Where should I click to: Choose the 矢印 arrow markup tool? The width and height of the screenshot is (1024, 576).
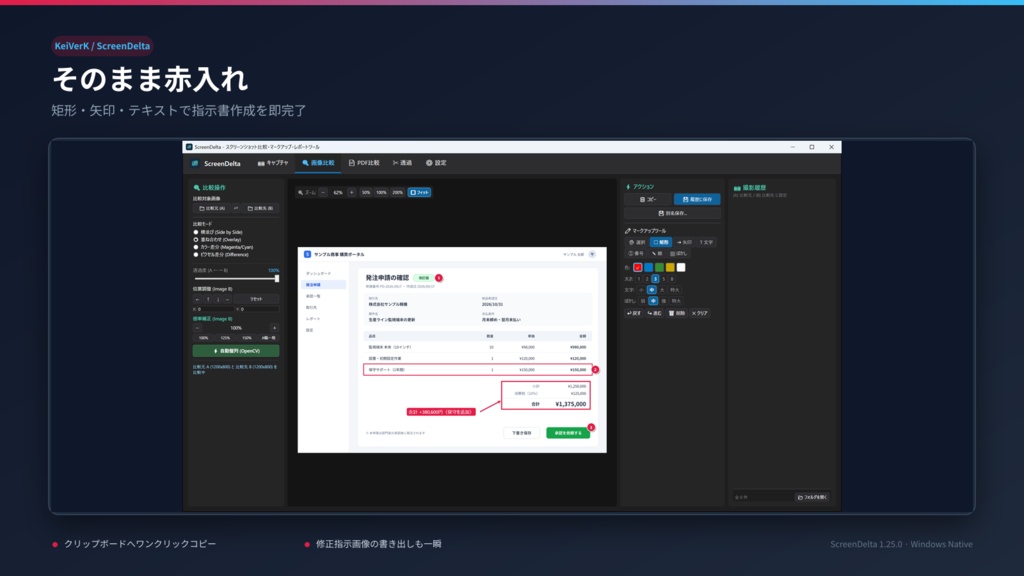click(x=684, y=242)
